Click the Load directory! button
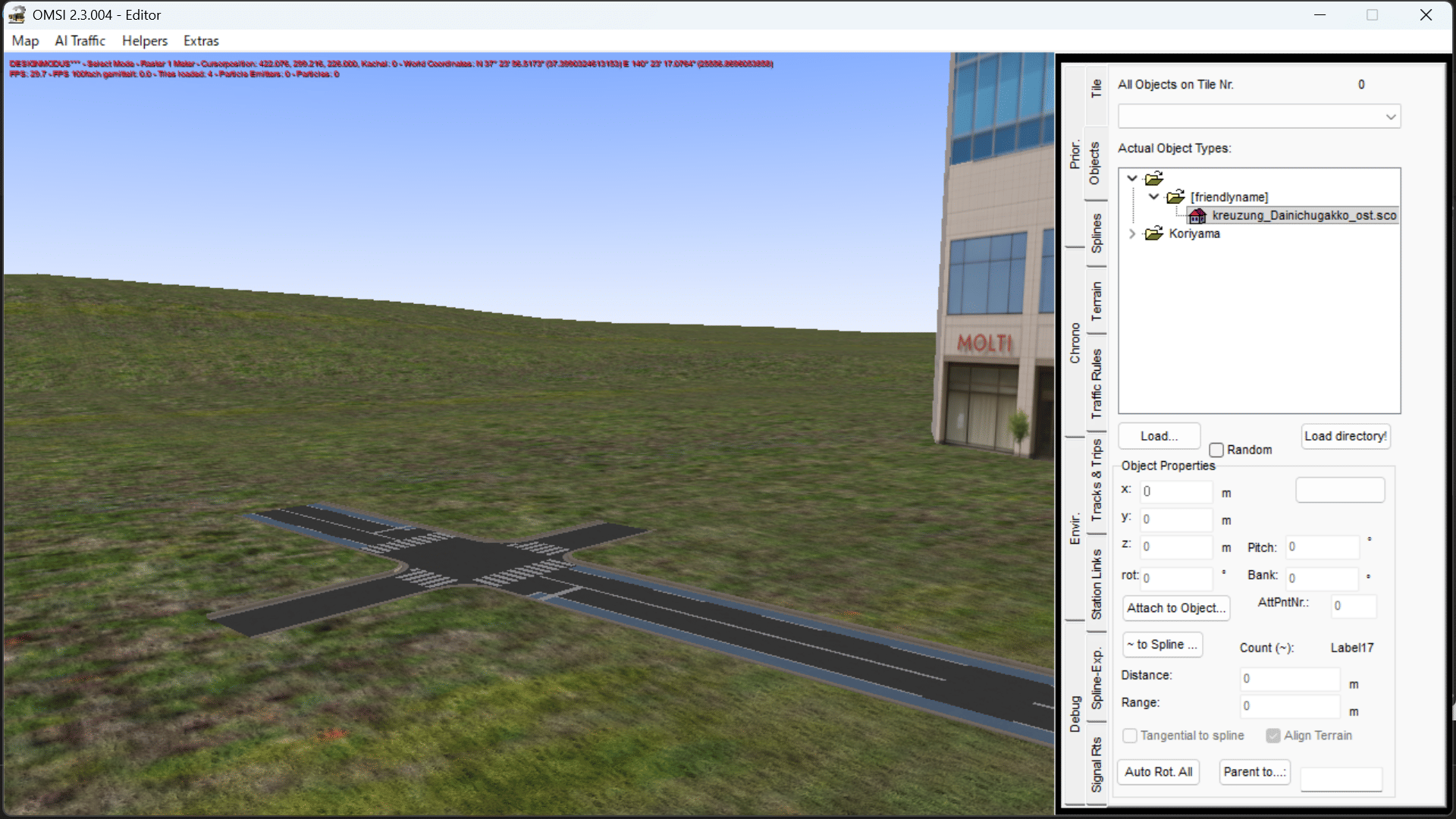 tap(1345, 436)
